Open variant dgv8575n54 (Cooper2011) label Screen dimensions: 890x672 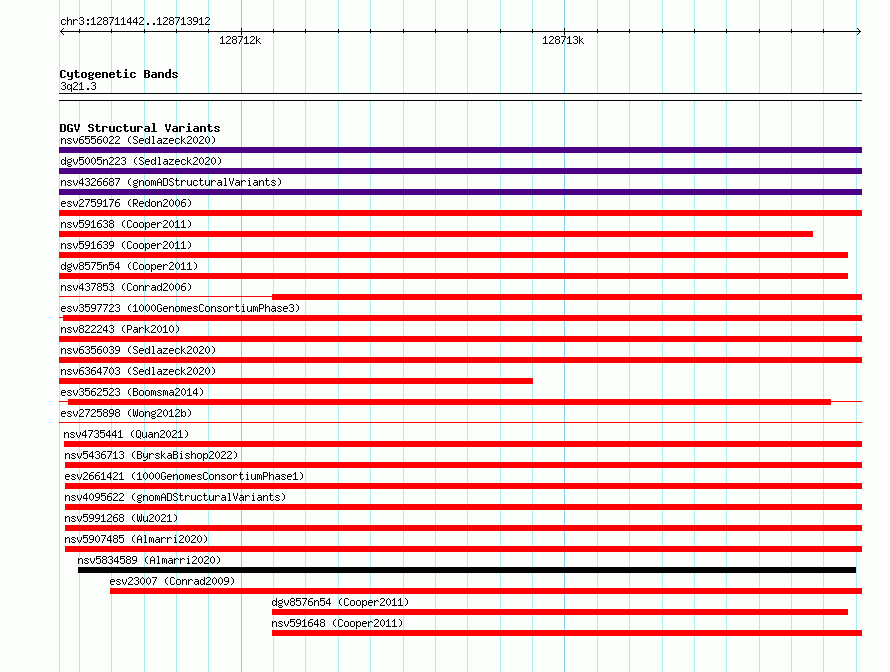coord(129,266)
